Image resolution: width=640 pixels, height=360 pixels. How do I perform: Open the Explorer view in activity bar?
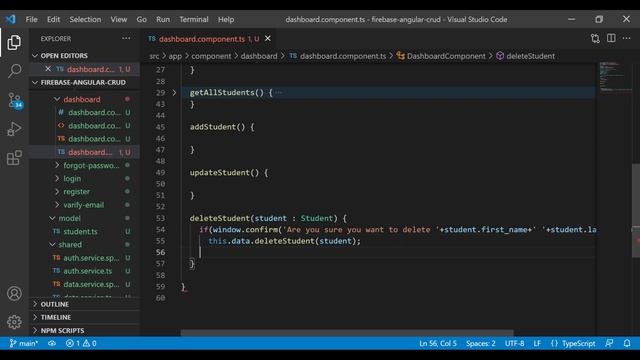pos(14,42)
